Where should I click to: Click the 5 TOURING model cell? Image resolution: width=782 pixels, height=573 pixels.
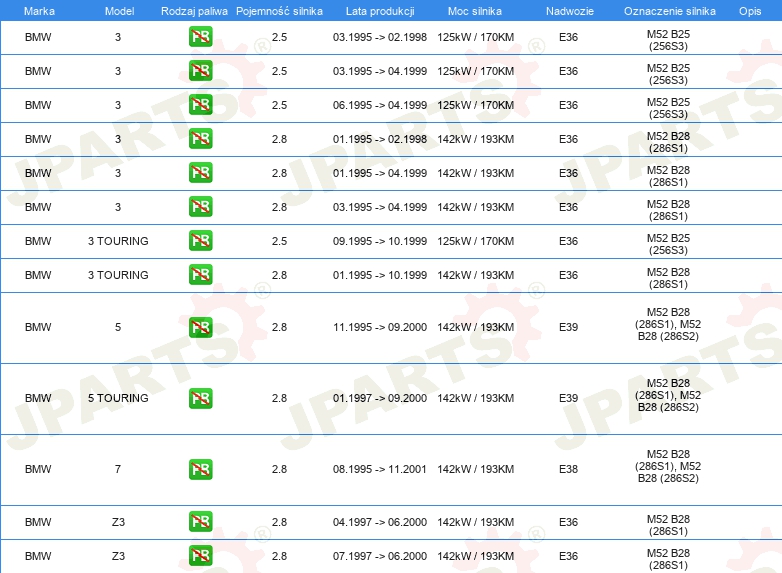(x=118, y=398)
